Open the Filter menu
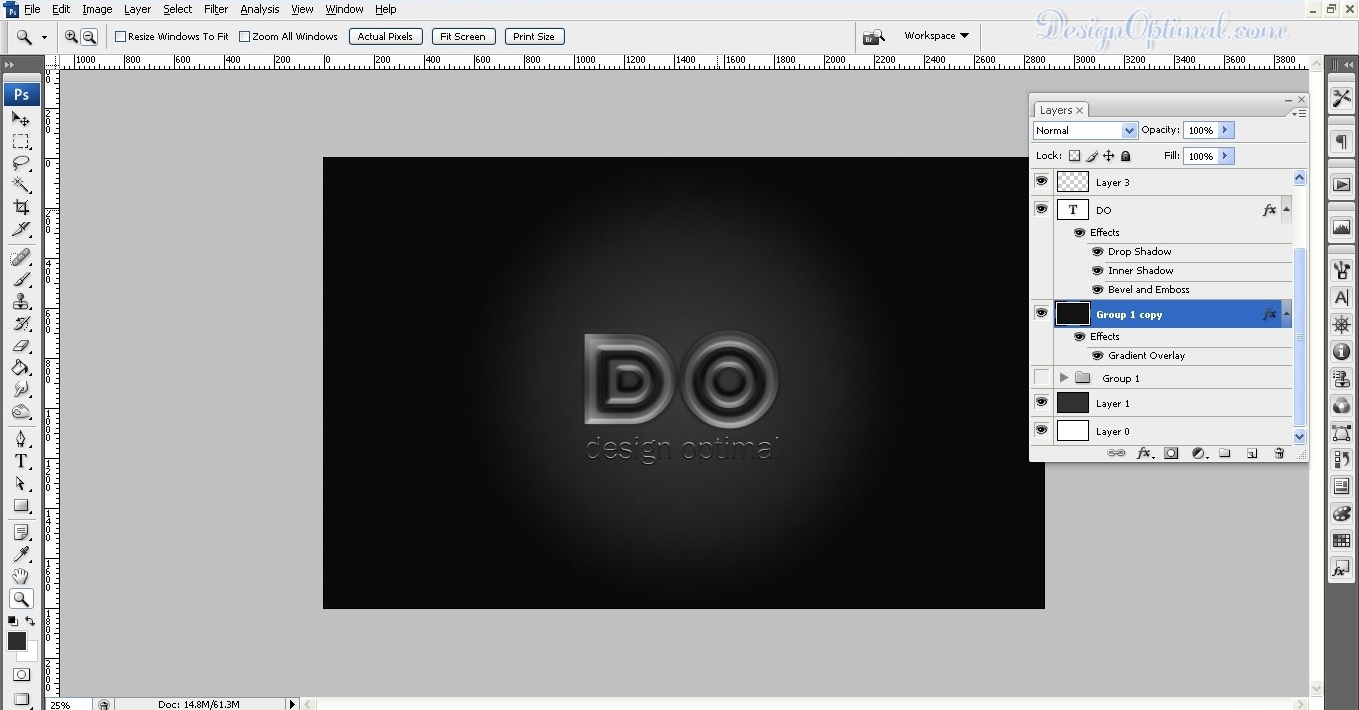 pyautogui.click(x=216, y=9)
